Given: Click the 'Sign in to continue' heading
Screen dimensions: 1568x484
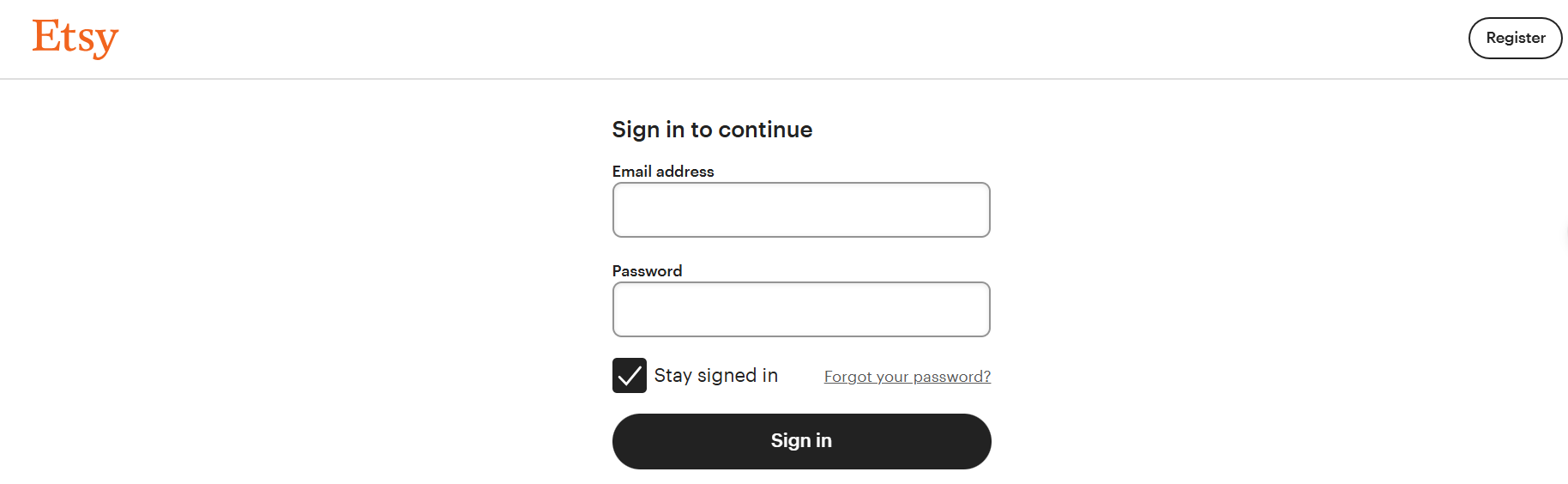Looking at the screenshot, I should (x=712, y=130).
